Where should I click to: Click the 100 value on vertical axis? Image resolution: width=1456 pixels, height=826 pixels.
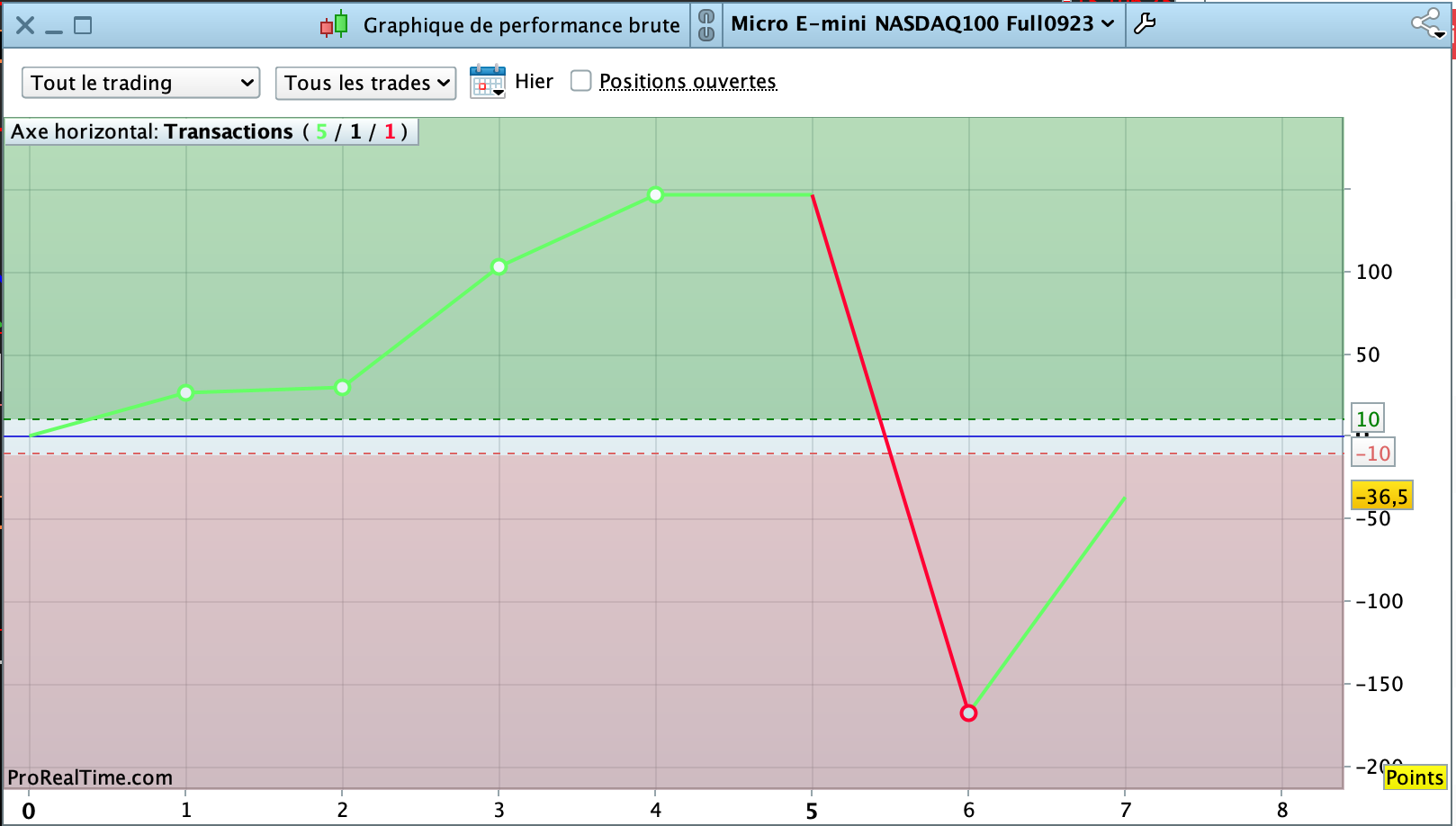(1374, 272)
